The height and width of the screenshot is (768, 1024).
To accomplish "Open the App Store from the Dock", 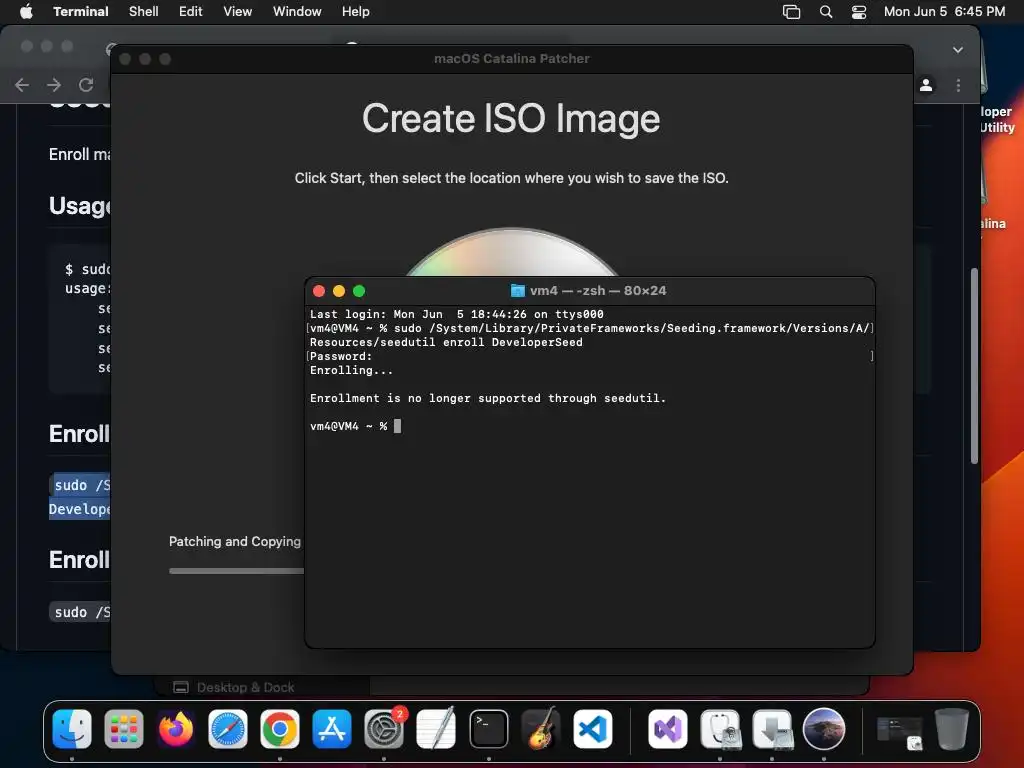I will (332, 729).
